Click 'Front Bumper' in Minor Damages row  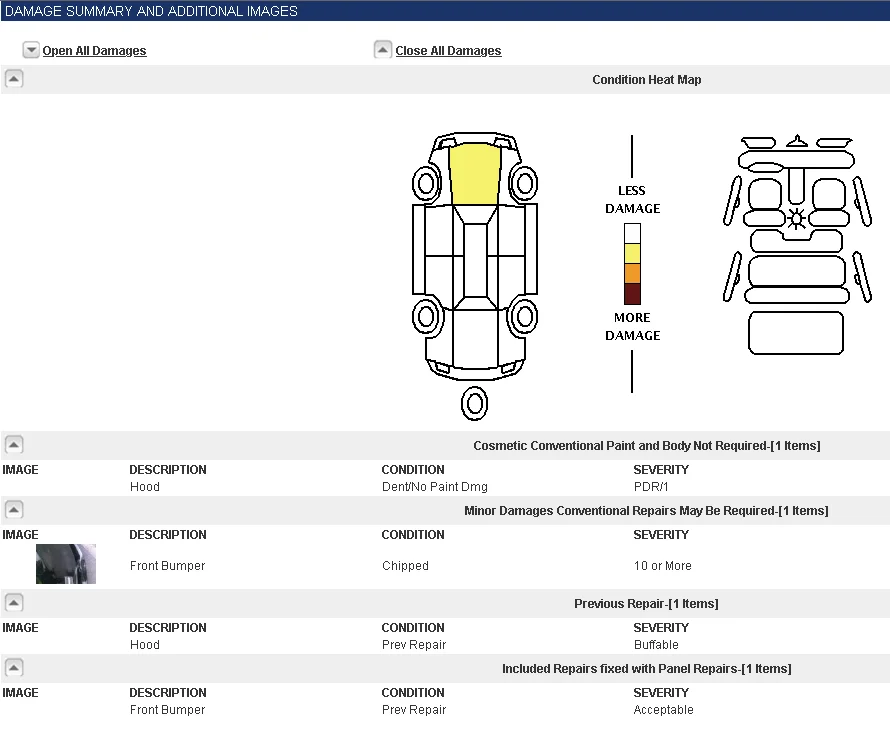[167, 565]
